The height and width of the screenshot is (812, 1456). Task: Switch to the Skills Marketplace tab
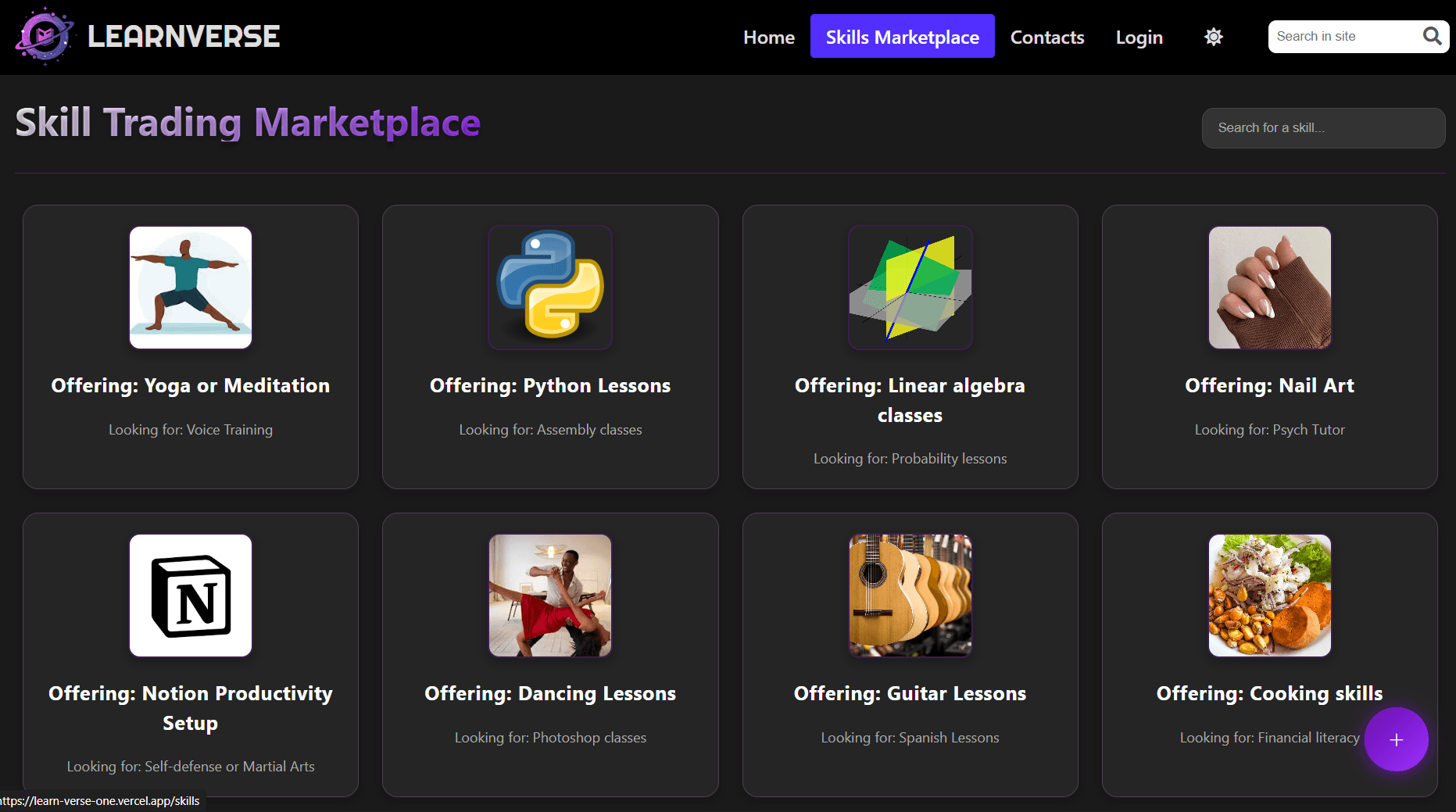tap(902, 36)
